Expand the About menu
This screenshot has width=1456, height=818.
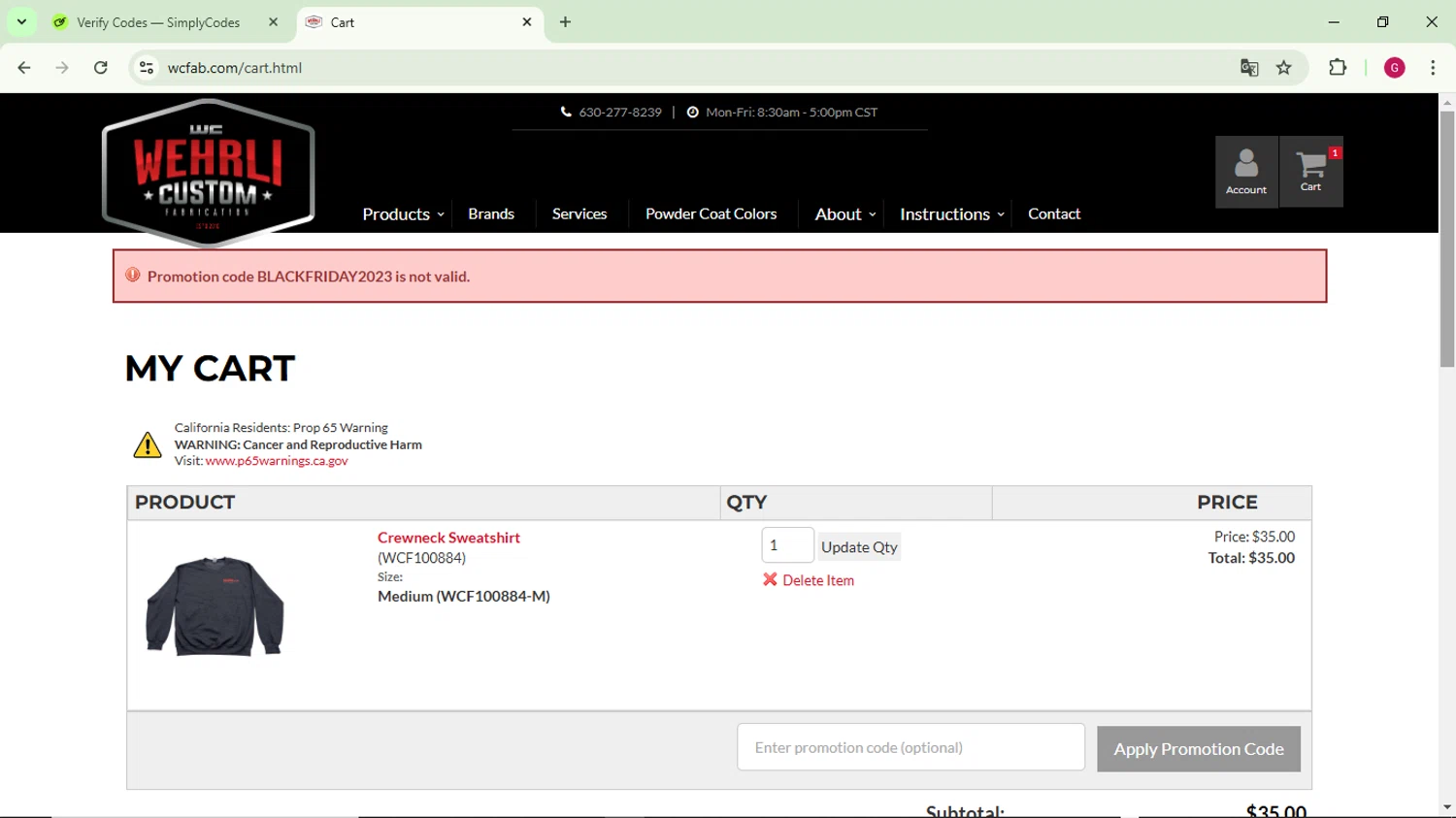(x=845, y=214)
